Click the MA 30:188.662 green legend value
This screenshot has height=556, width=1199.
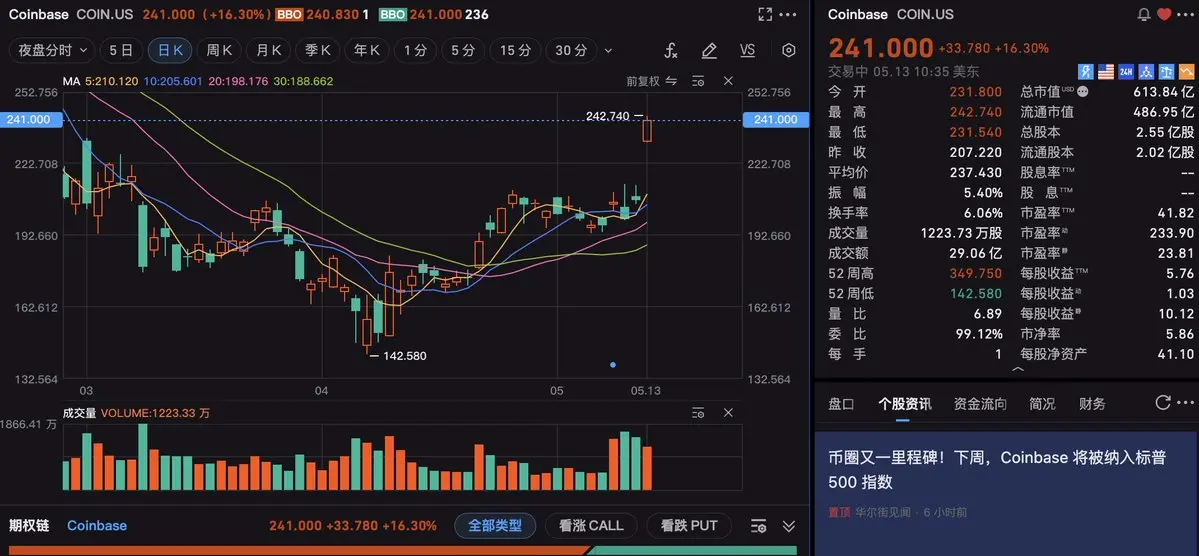303,81
